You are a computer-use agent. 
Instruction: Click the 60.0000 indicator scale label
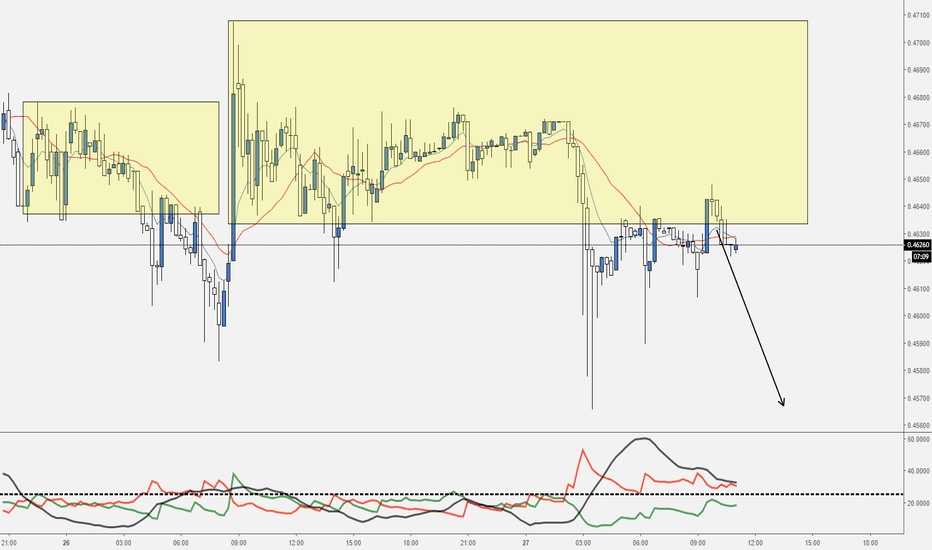click(x=918, y=439)
